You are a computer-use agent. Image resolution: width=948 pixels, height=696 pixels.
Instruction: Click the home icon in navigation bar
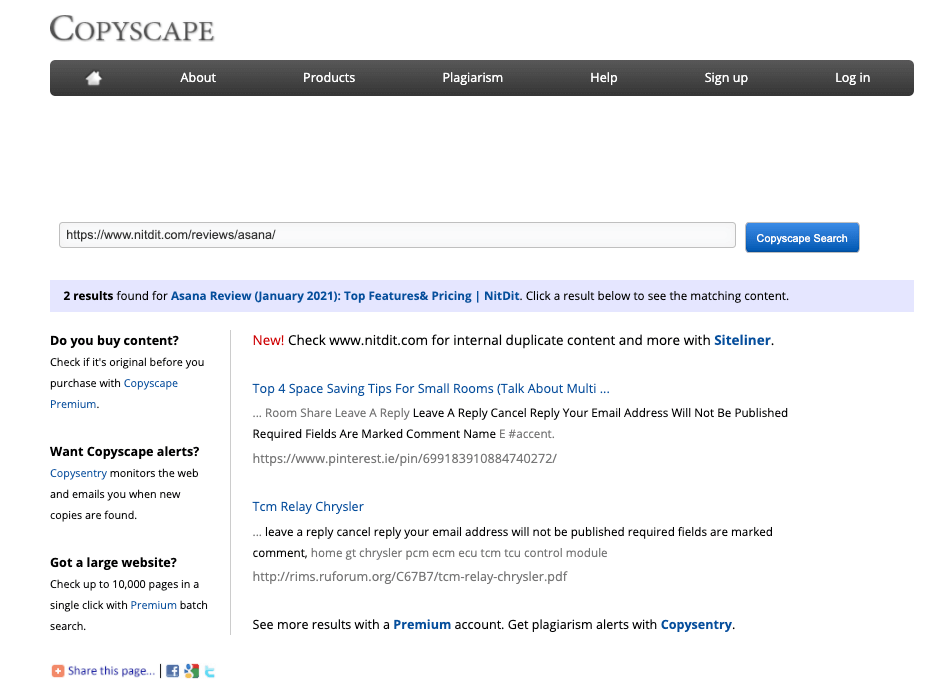coord(94,77)
